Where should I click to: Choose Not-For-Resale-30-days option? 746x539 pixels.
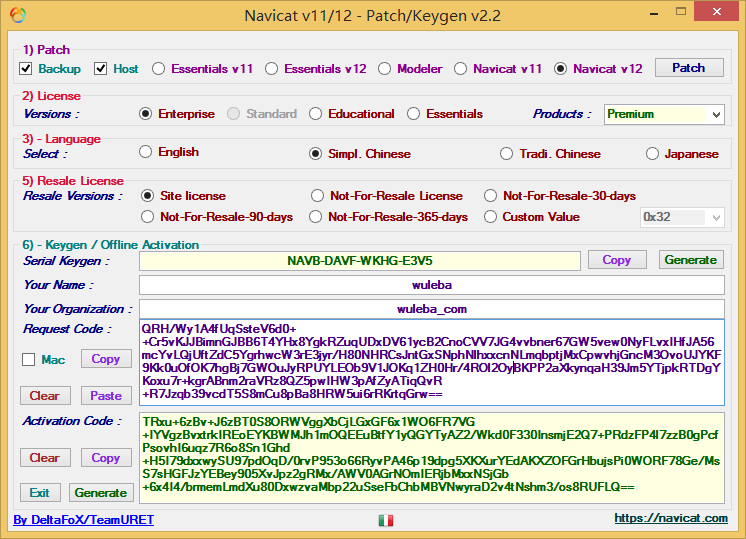coord(491,196)
